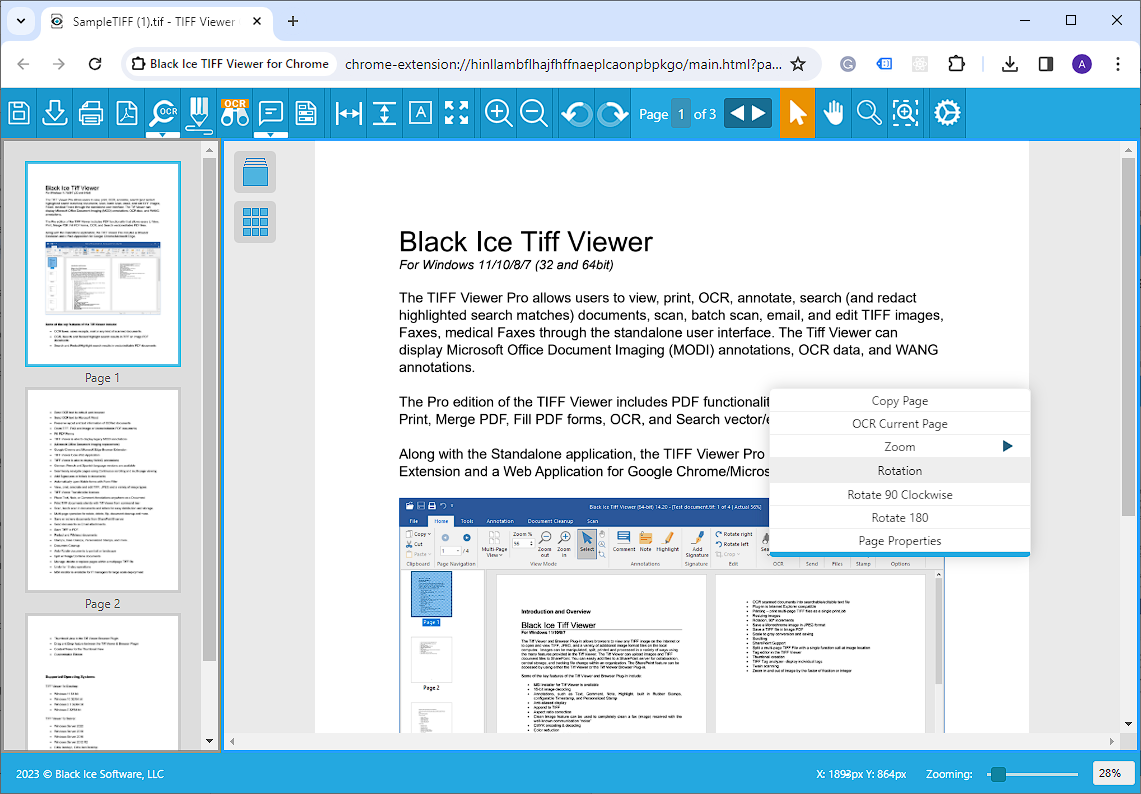Click the Save floppy disk icon
Viewport: 1141px width, 794px height.
pyautogui.click(x=19, y=113)
